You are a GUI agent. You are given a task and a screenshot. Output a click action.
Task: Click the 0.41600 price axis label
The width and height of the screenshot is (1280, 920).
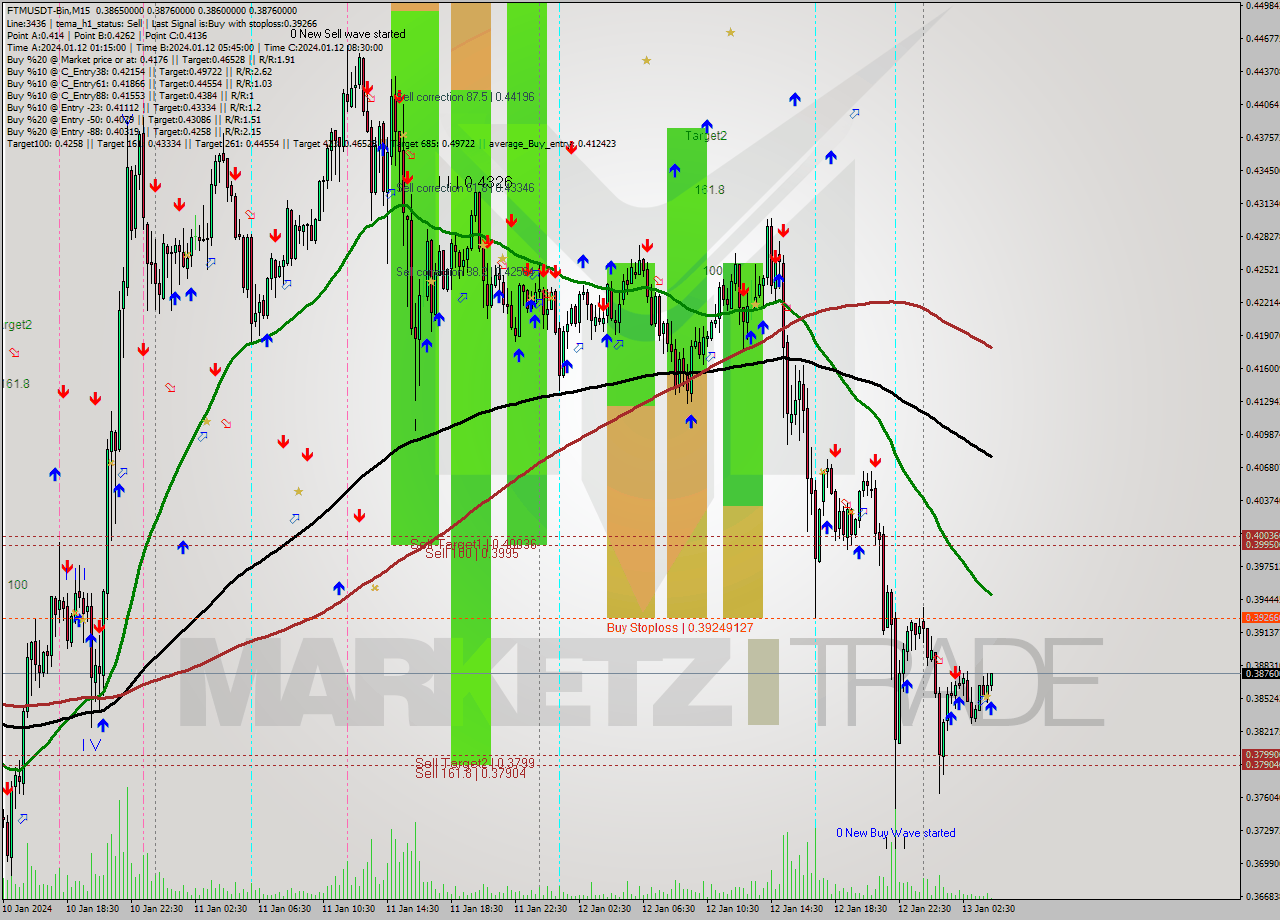tap(1262, 368)
